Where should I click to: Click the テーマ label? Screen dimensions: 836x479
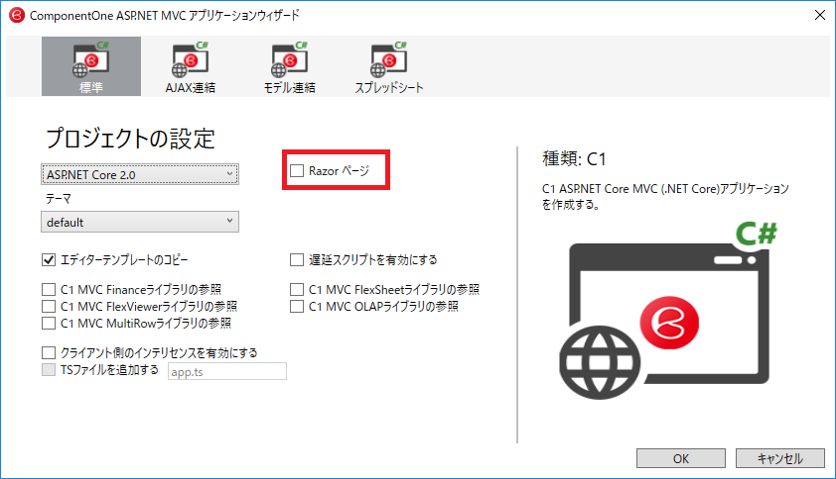click(58, 199)
